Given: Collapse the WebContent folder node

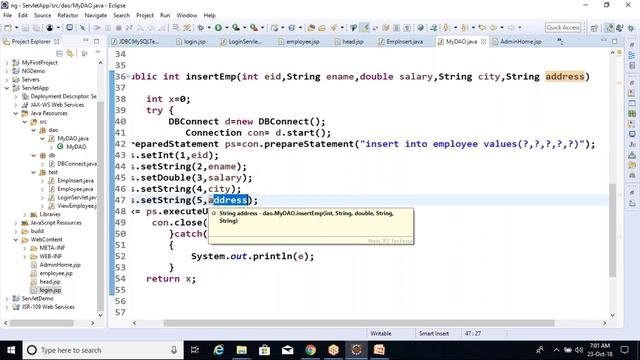Looking at the screenshot, I should [x=16, y=240].
